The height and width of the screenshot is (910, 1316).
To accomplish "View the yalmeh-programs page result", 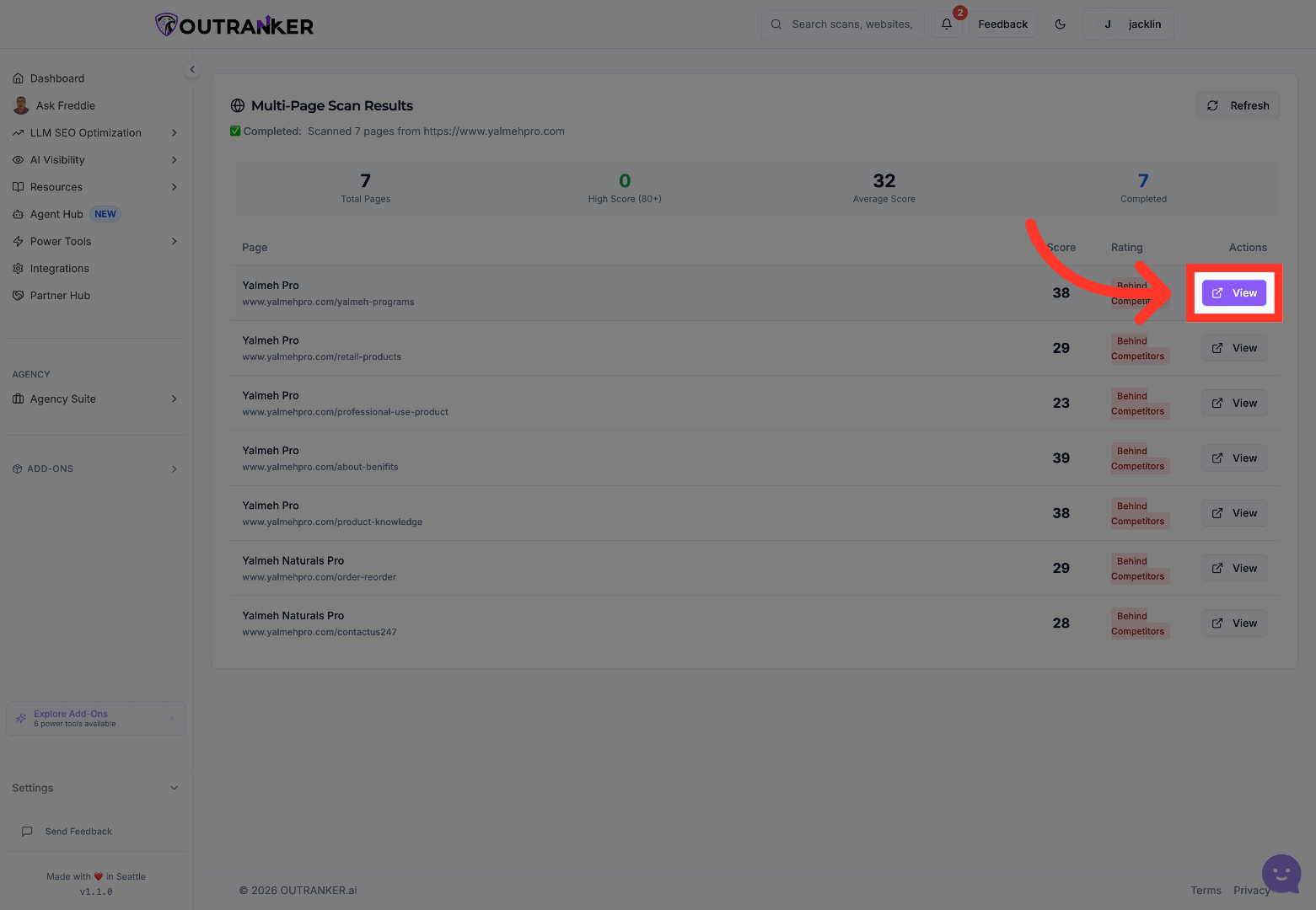I will (x=1234, y=293).
